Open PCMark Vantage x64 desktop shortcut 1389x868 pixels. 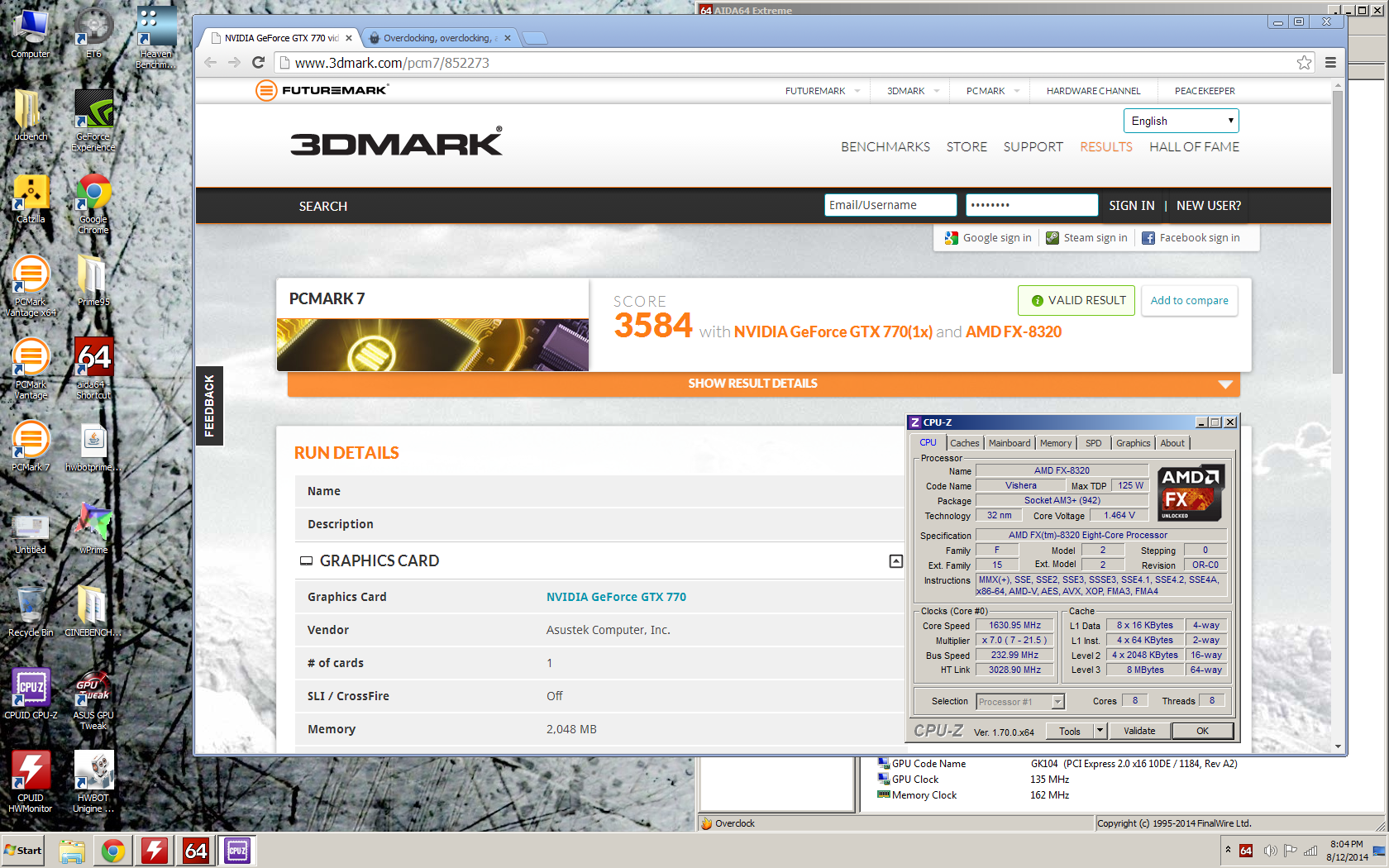point(31,285)
